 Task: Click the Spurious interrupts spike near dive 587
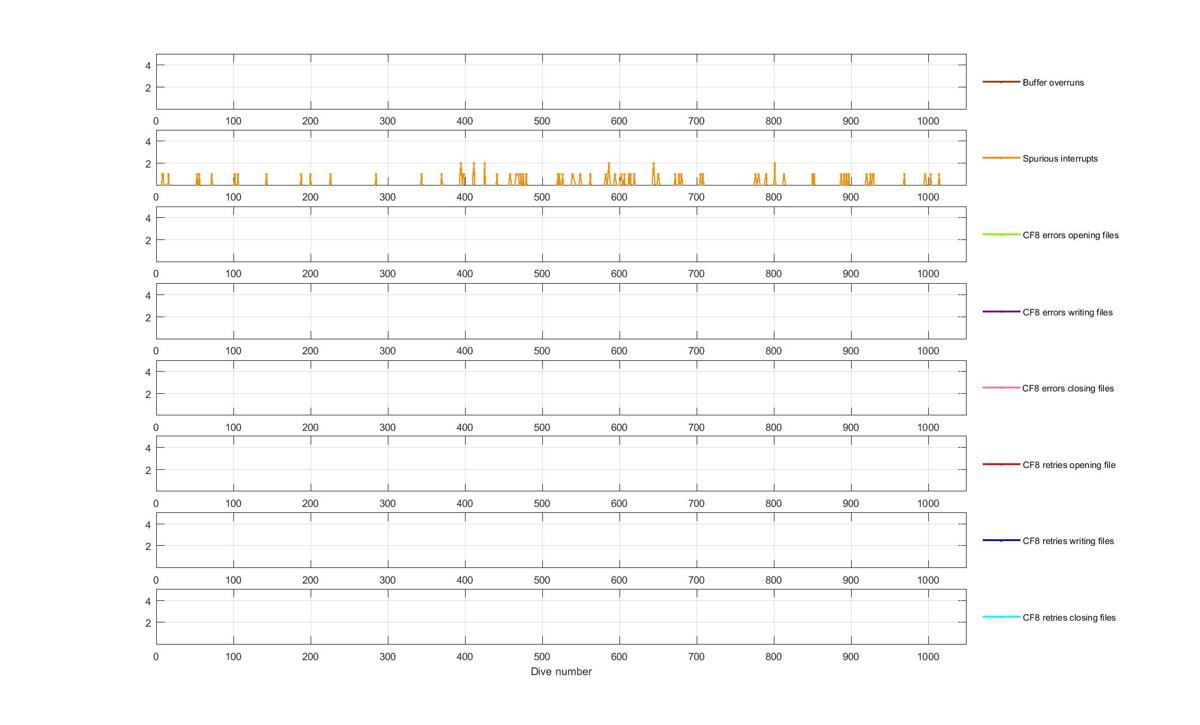(608, 173)
